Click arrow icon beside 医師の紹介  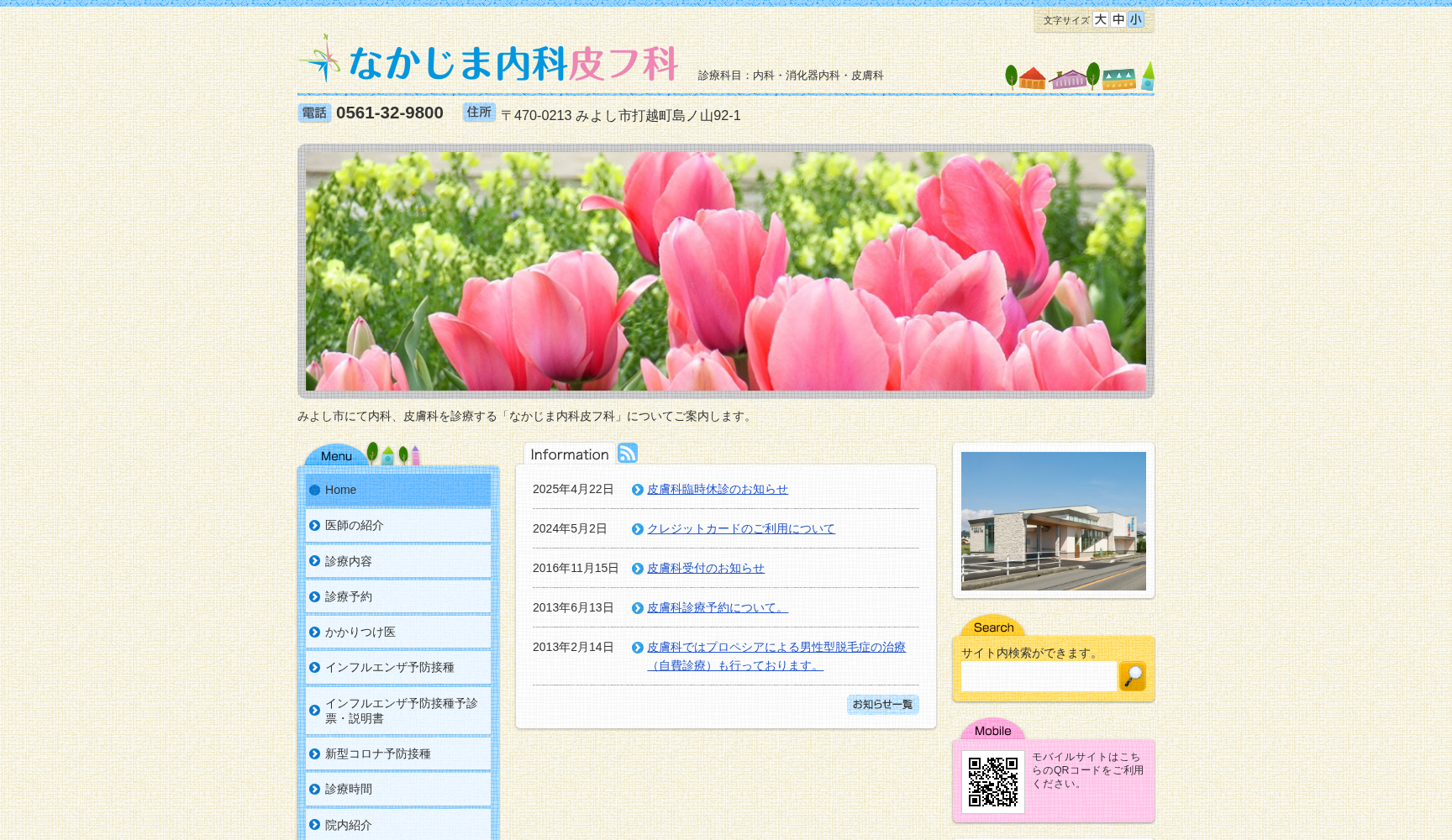coord(314,525)
